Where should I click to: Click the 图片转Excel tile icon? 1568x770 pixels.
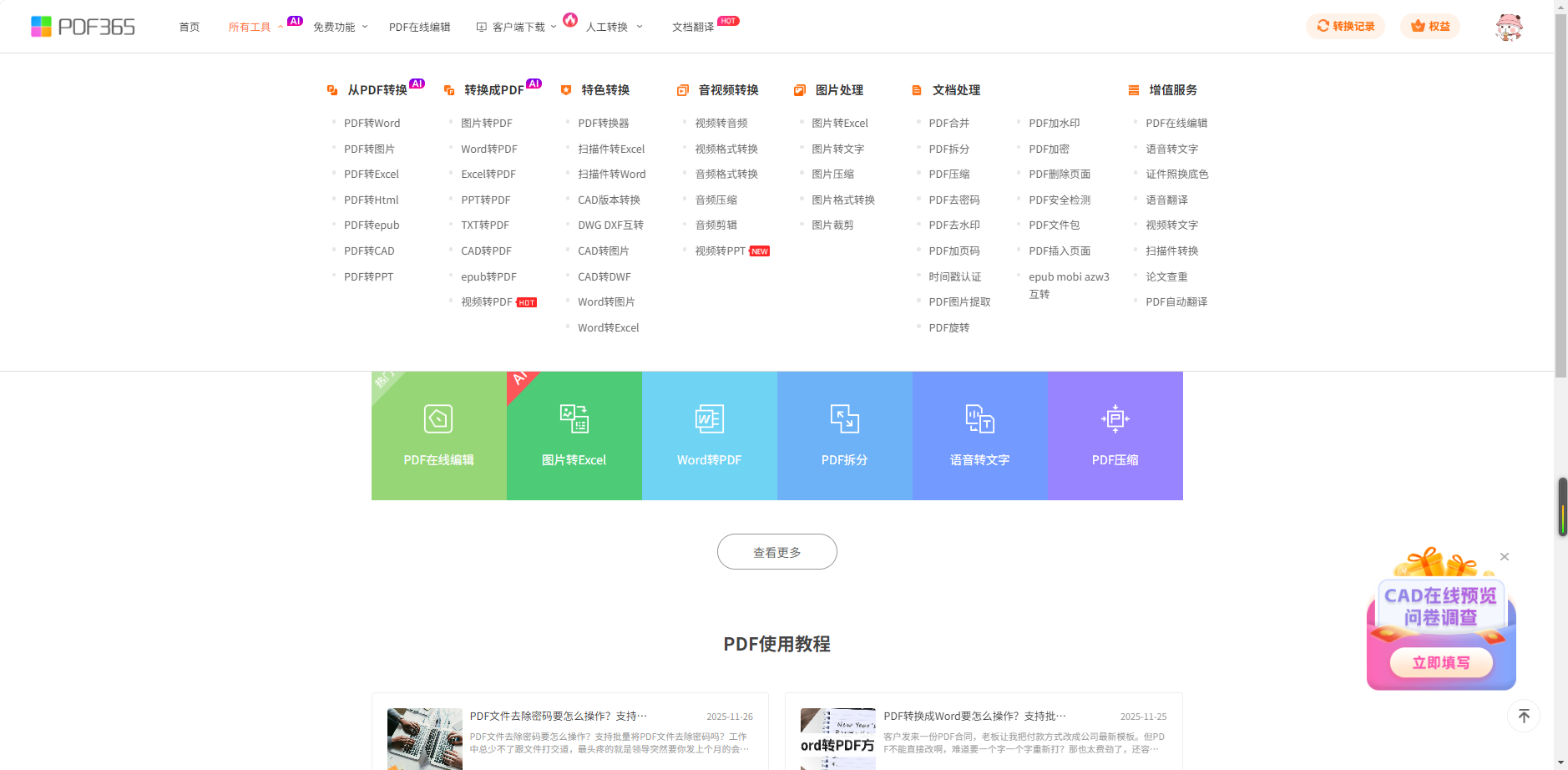click(x=574, y=418)
